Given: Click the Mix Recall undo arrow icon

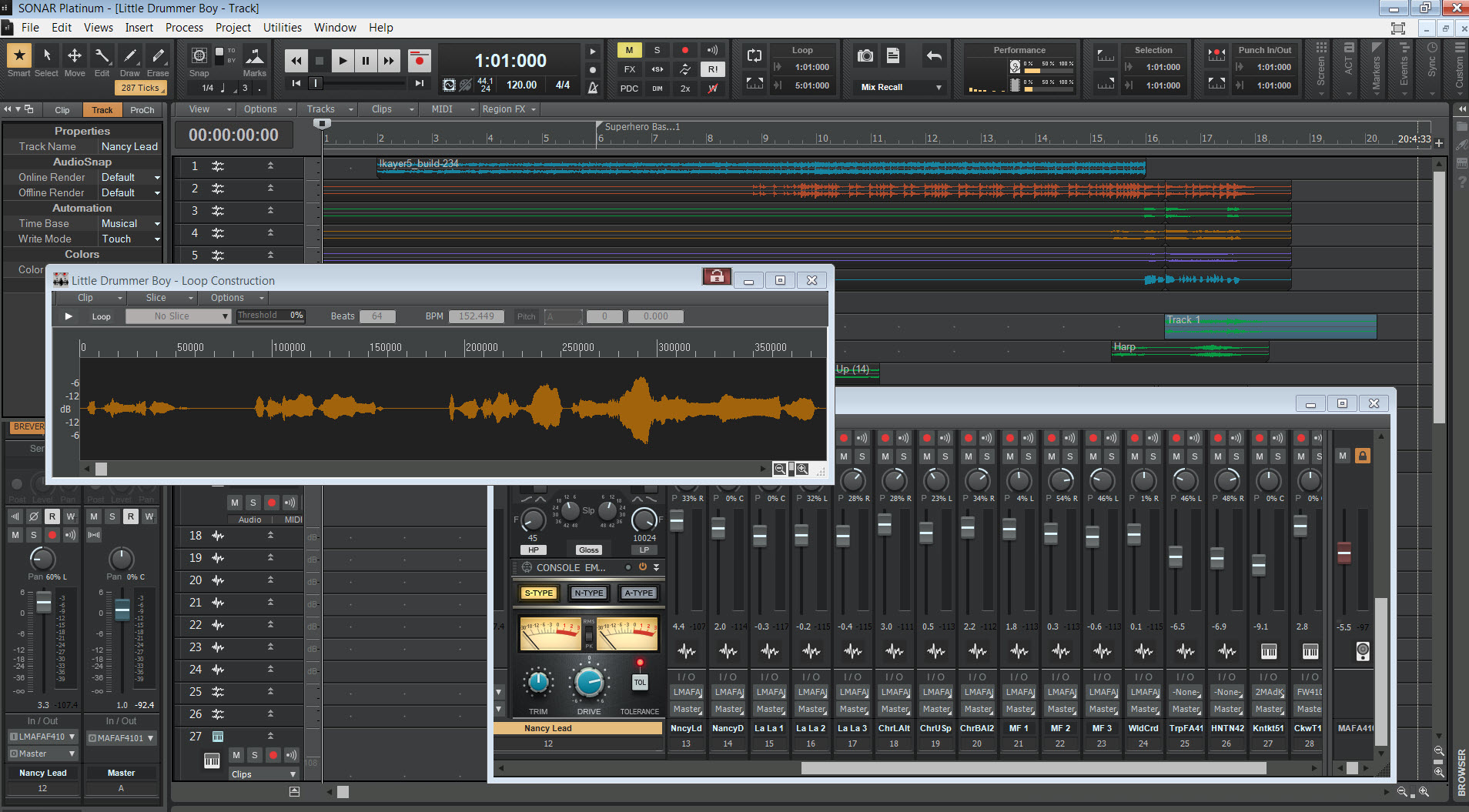Looking at the screenshot, I should (x=934, y=55).
